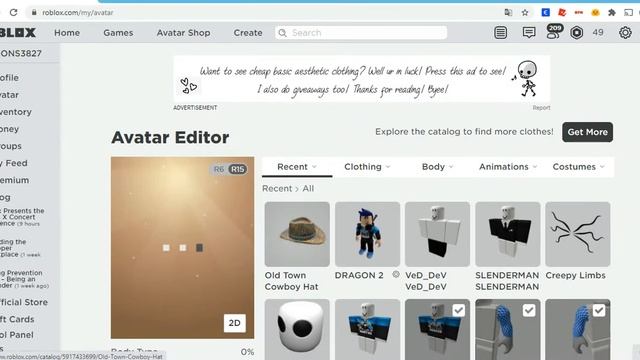
Task: Click the Get More button
Action: pos(587,132)
